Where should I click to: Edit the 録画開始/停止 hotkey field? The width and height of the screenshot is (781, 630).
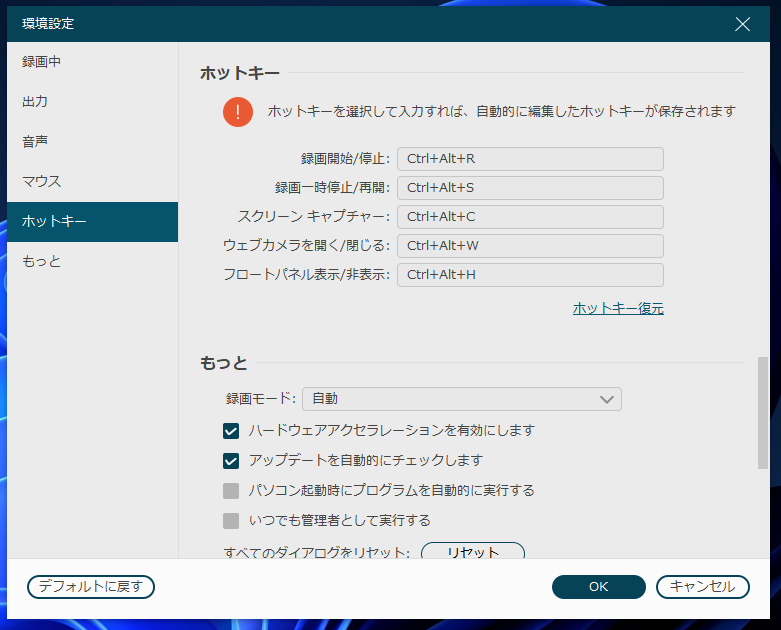[530, 159]
